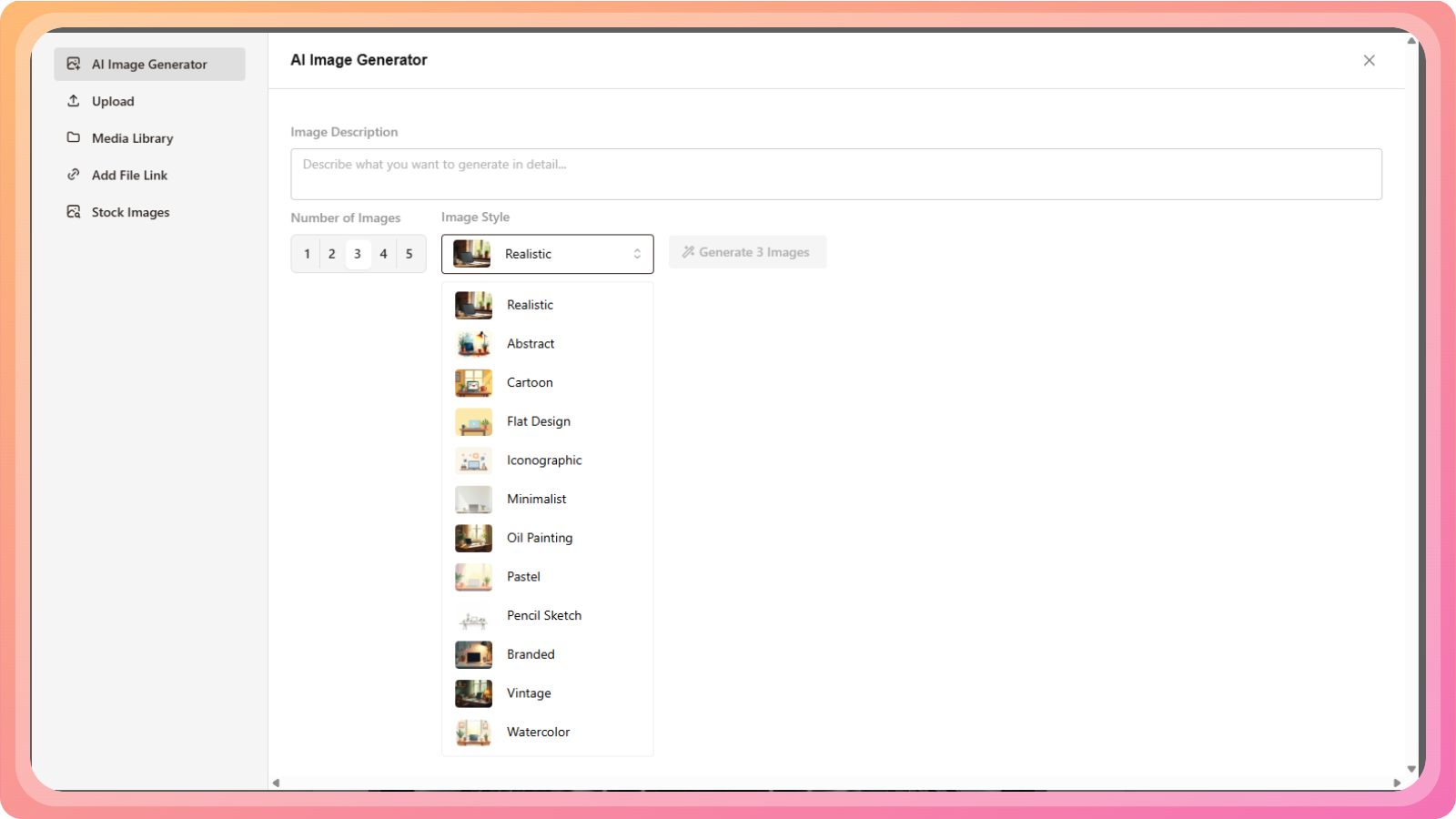Screen dimensions: 1456x819
Task: Close the AI Image Generator dialog
Action: (x=1369, y=60)
